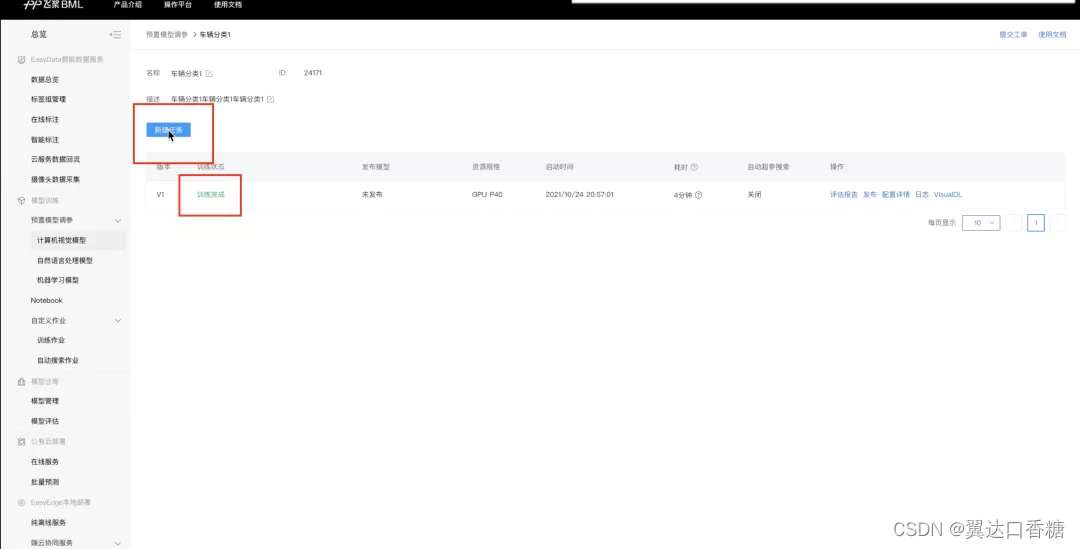Click page number 1 in pagination
The image size is (1080, 549).
click(1035, 222)
